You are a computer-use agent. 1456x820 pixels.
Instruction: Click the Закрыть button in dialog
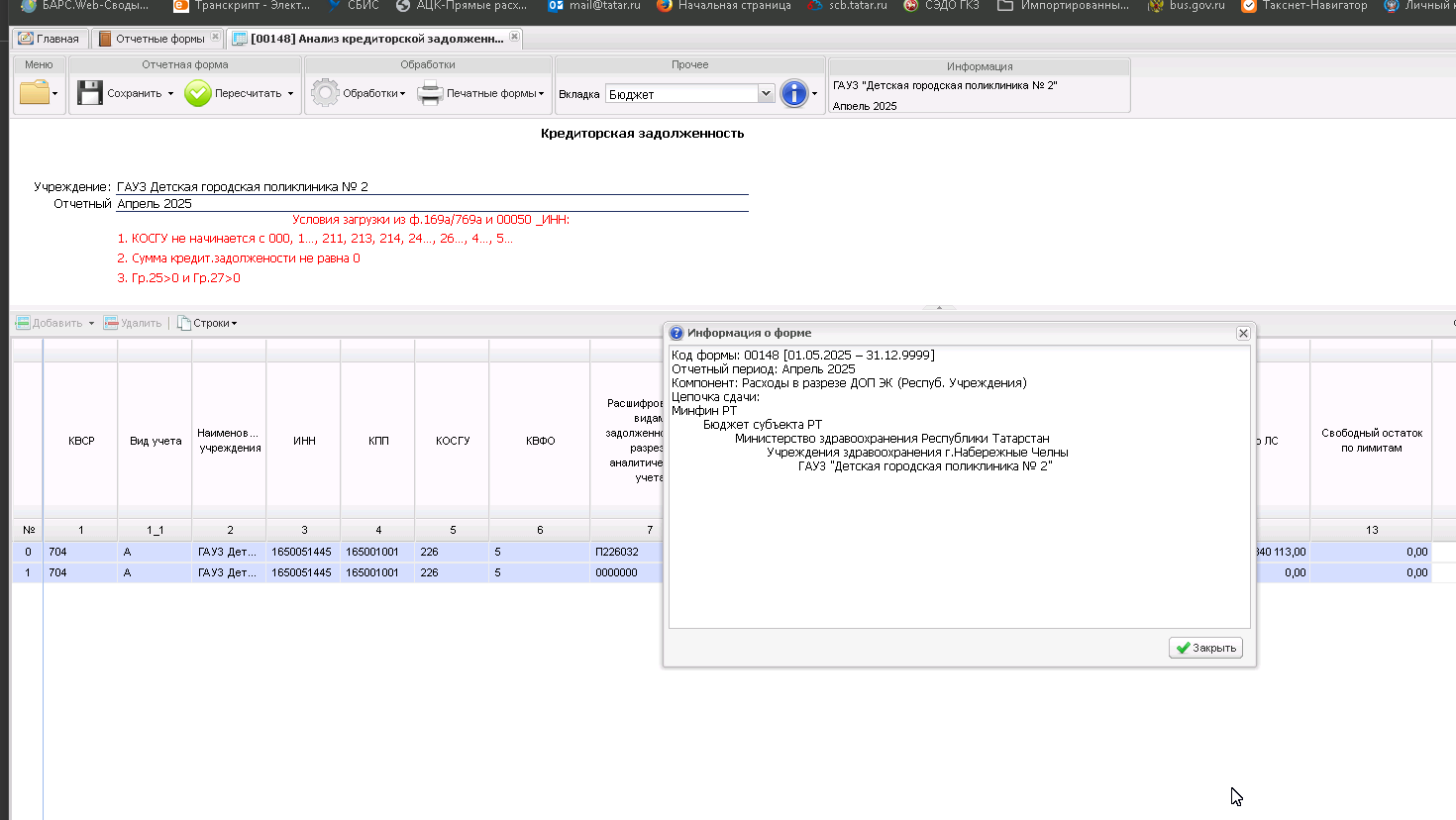1205,648
